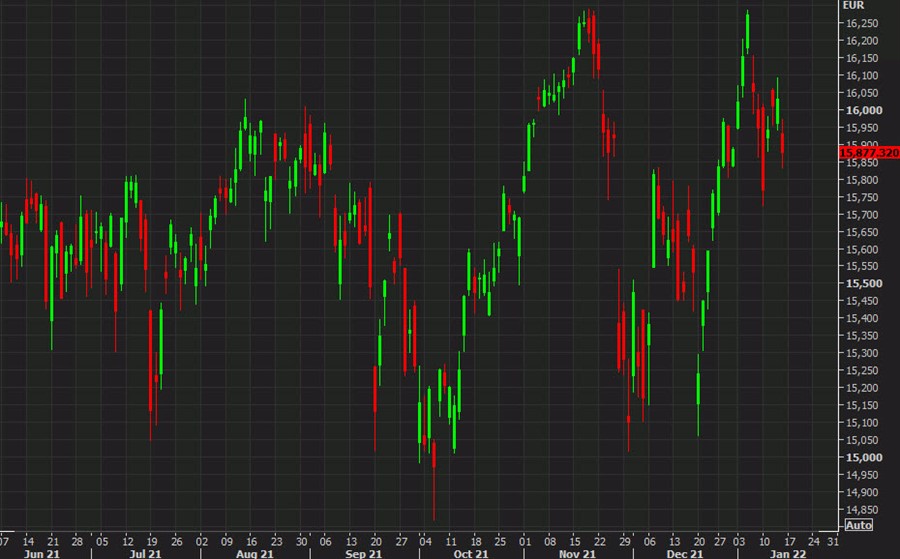Click the 16,250 price axis label
900x559 pixels.
862,23
